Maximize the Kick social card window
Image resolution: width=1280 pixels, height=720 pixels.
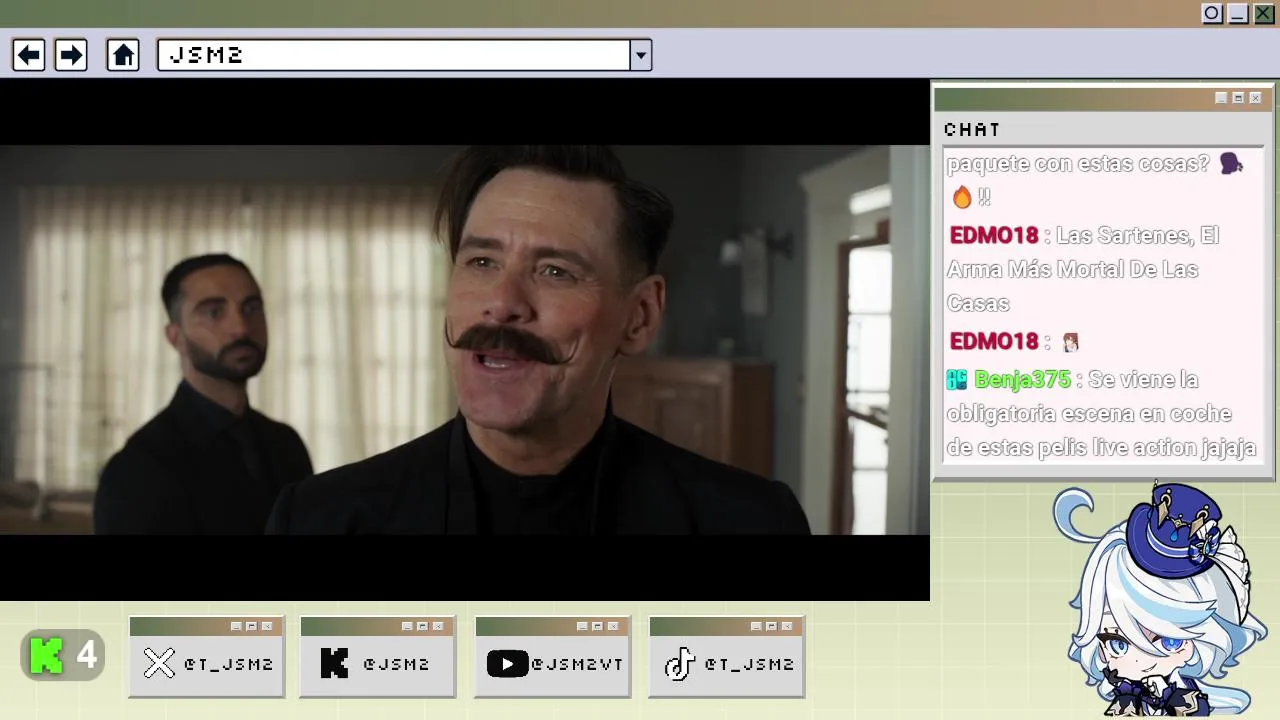click(422, 626)
